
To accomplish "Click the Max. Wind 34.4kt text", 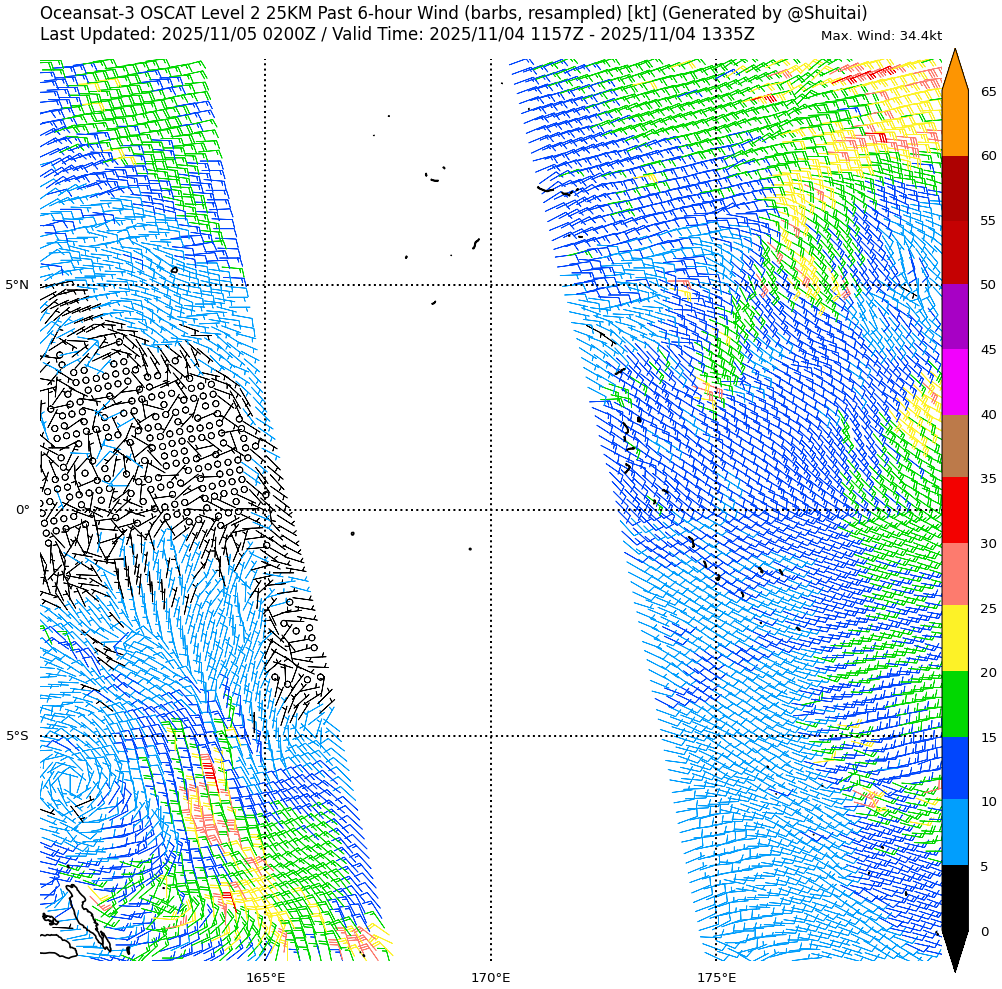I will (881, 36).
